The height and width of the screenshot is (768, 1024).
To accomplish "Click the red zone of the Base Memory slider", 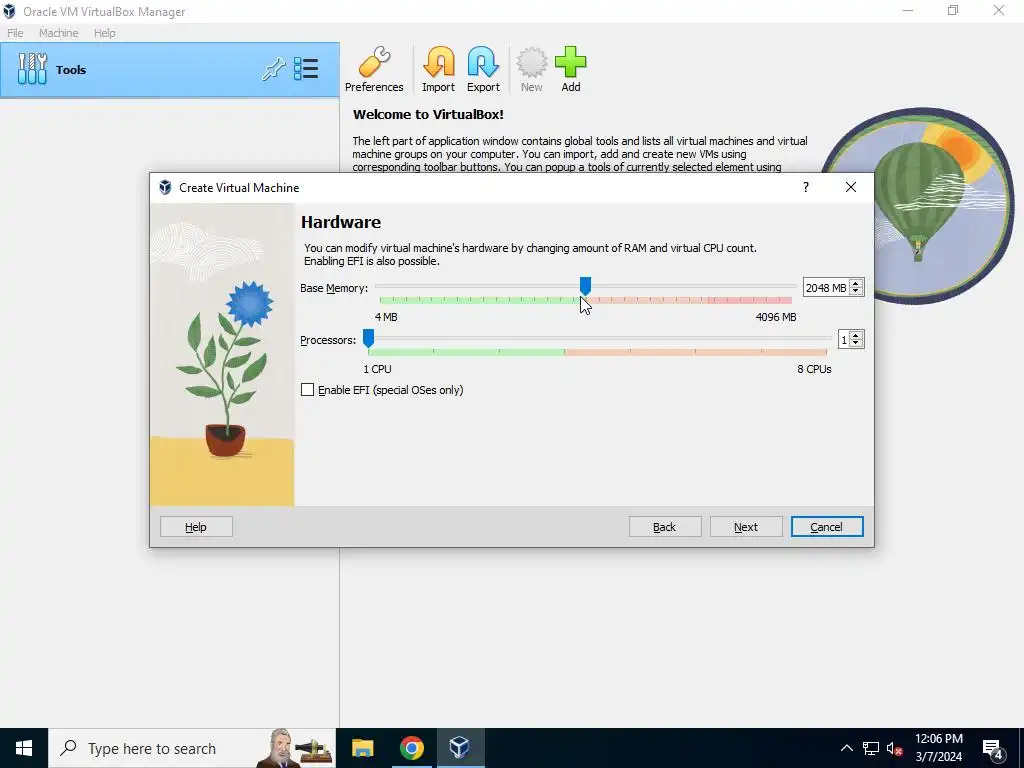I will tap(749, 300).
